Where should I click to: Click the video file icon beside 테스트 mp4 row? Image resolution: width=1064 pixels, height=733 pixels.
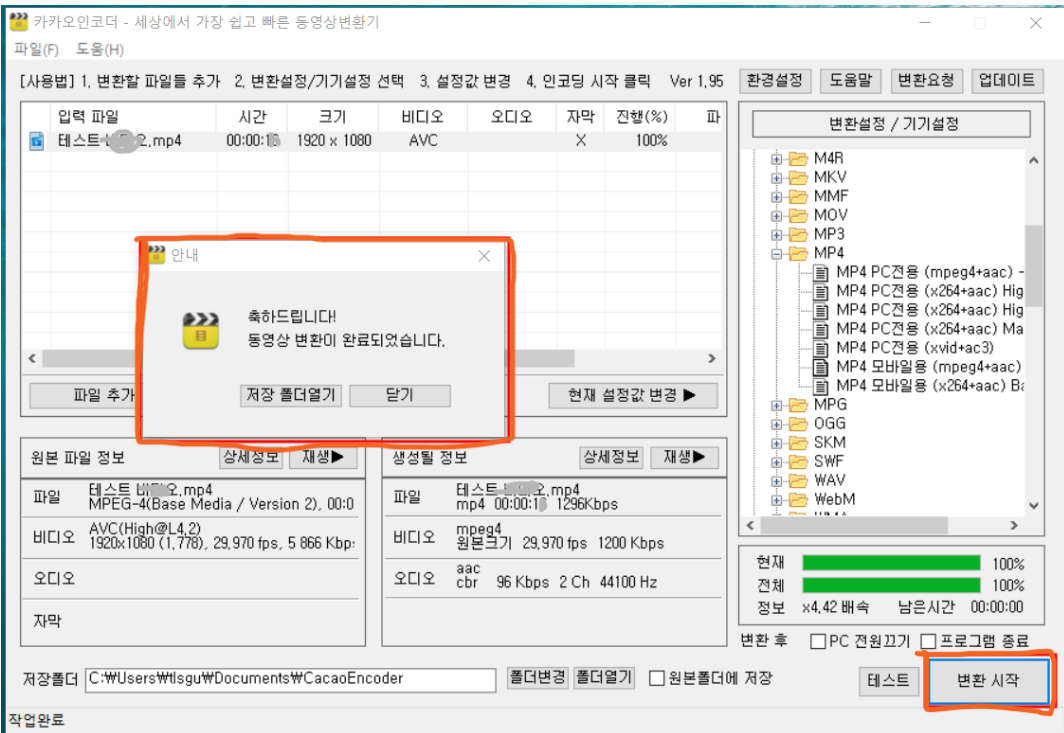click(38, 141)
